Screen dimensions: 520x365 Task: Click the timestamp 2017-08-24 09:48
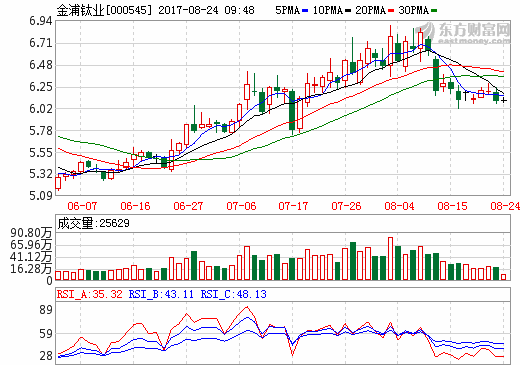pyautogui.click(x=206, y=10)
